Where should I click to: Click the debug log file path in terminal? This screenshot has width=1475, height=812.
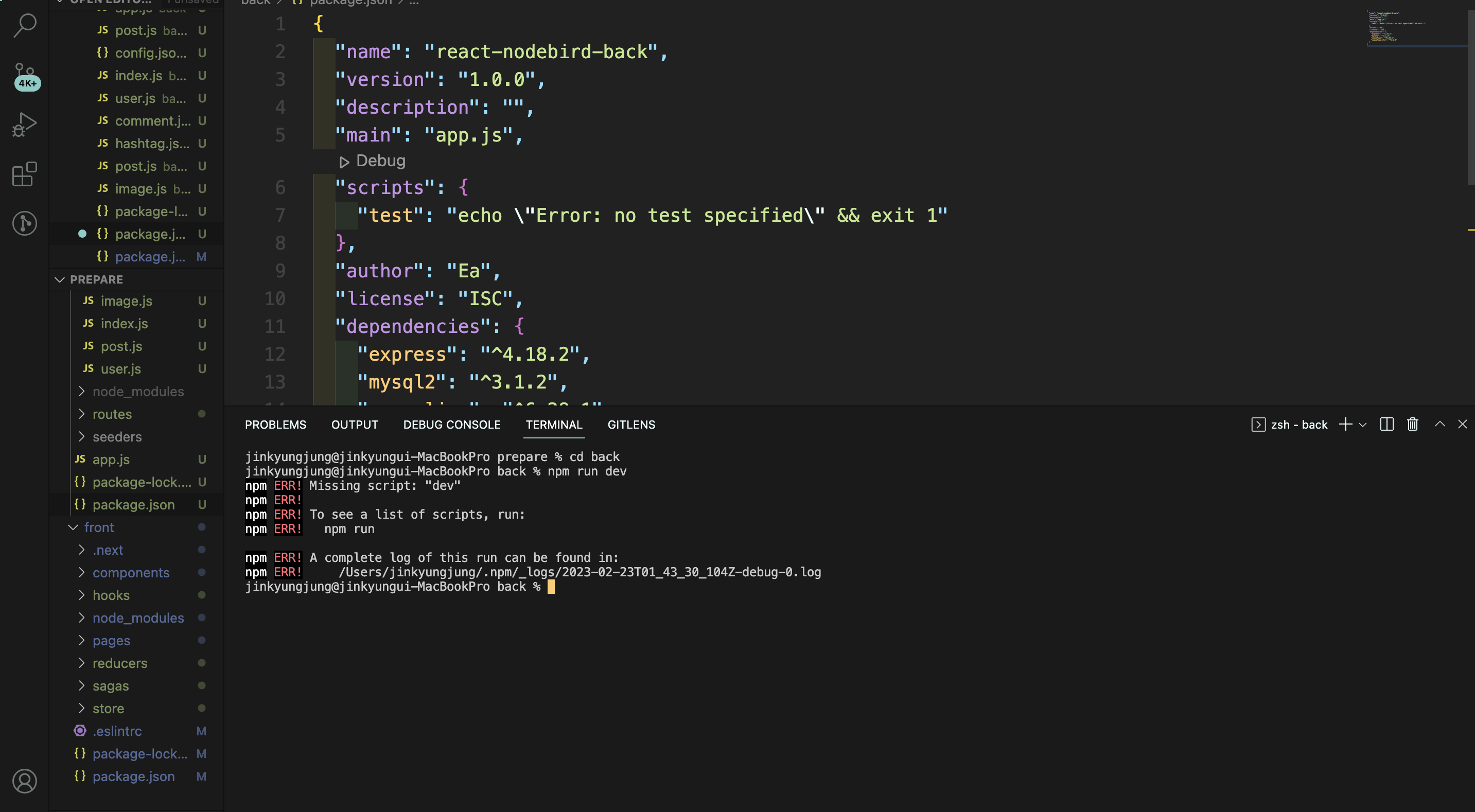pyautogui.click(x=580, y=572)
